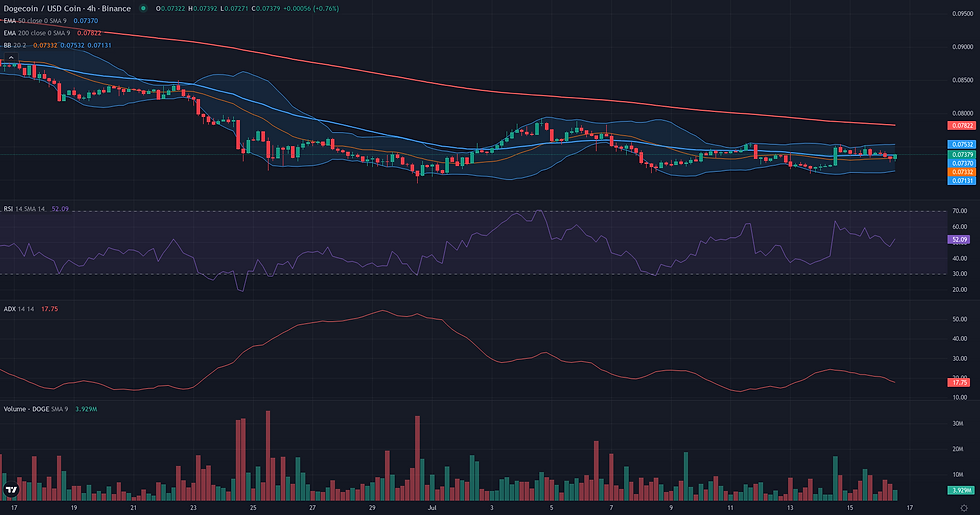Click the purple 52.09 RSI axis label
This screenshot has width=980, height=515.
pos(959,239)
